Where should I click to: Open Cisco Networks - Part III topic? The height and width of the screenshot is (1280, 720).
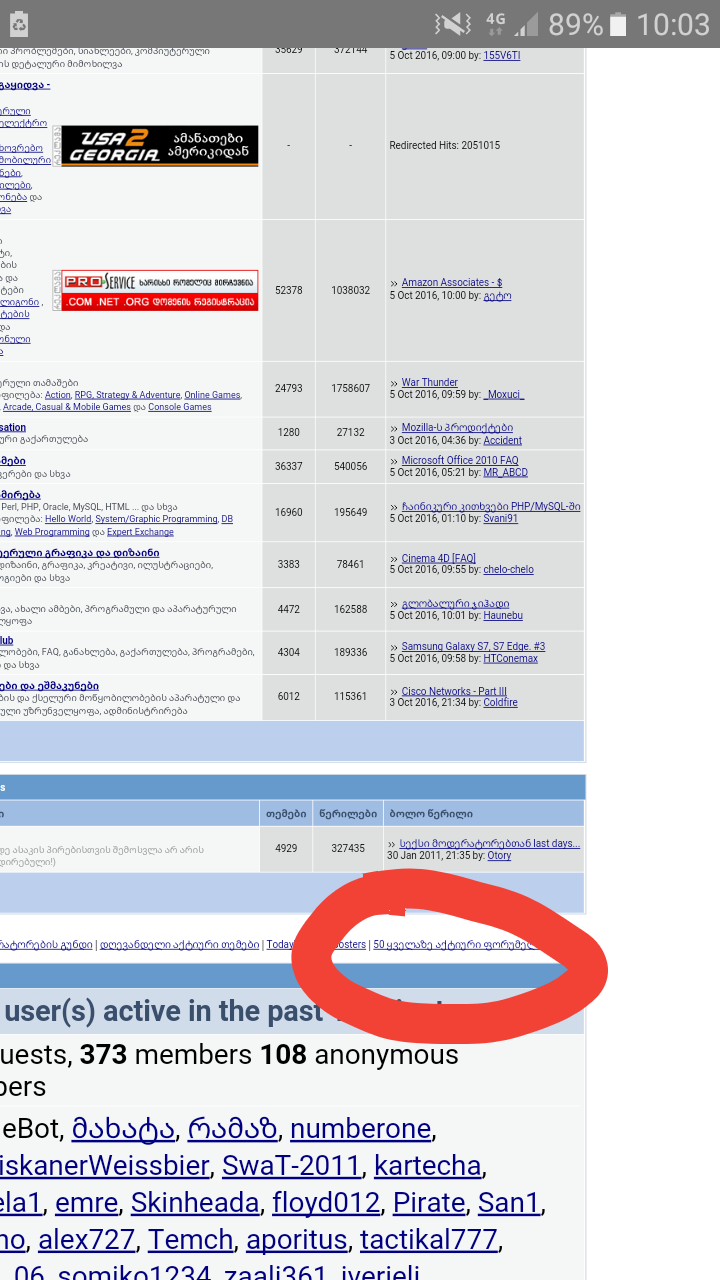point(454,691)
